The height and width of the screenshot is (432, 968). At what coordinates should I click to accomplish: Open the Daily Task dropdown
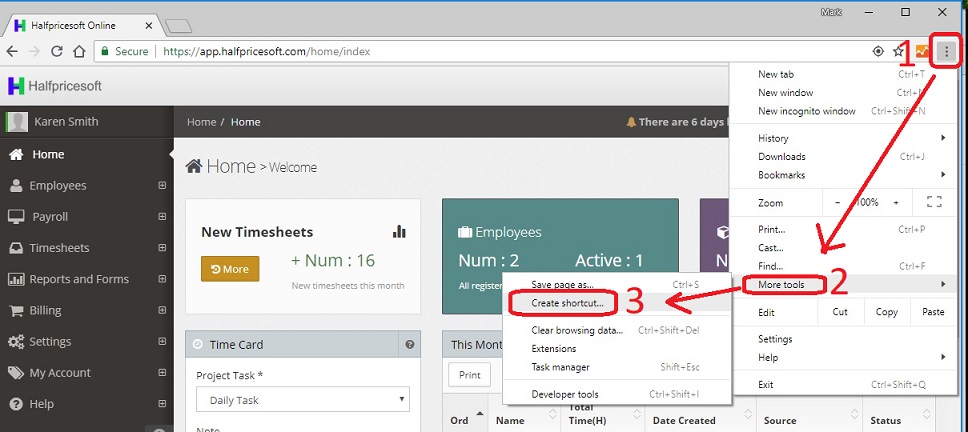tap(303, 399)
